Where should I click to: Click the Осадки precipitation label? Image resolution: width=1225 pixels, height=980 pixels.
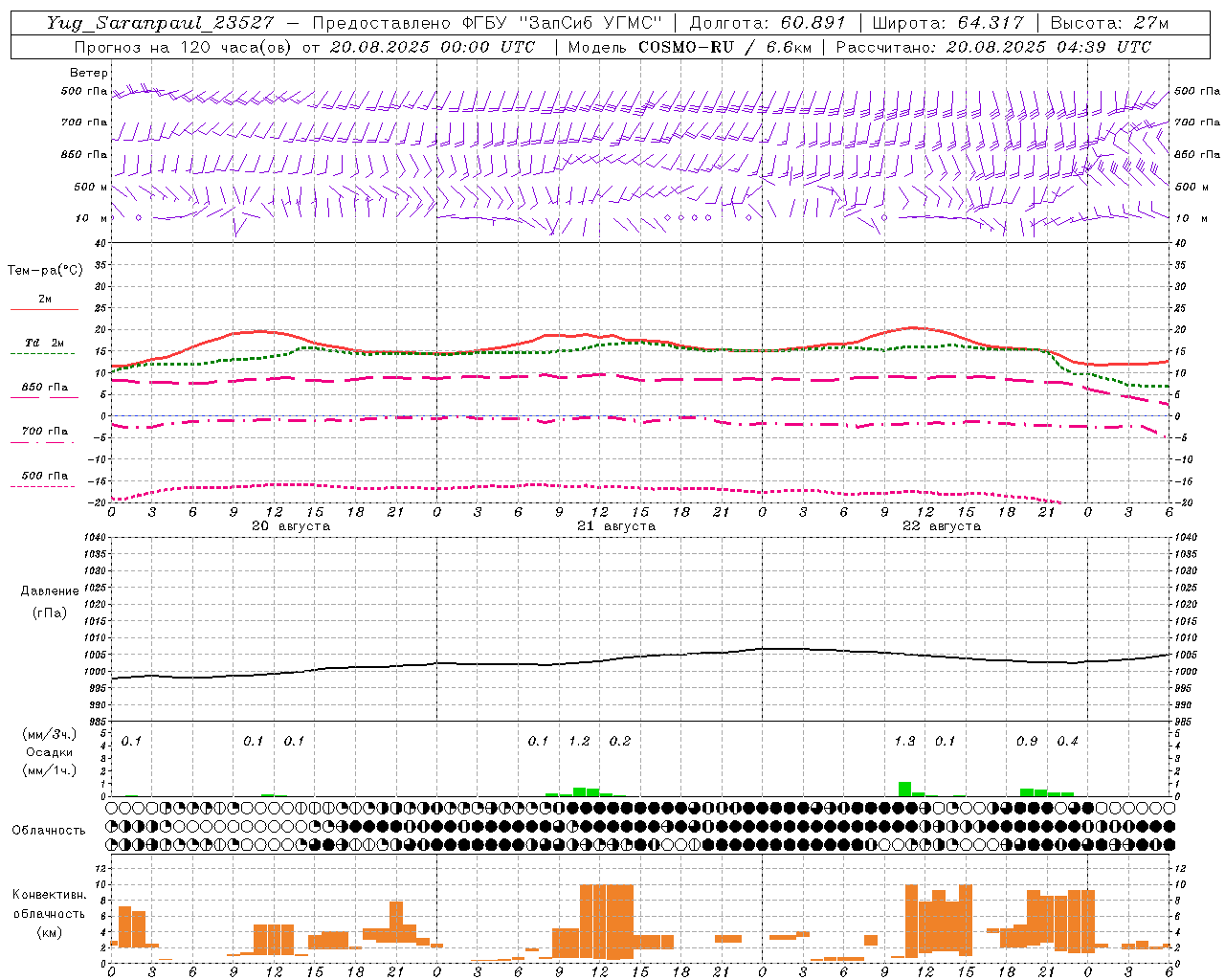point(50,752)
